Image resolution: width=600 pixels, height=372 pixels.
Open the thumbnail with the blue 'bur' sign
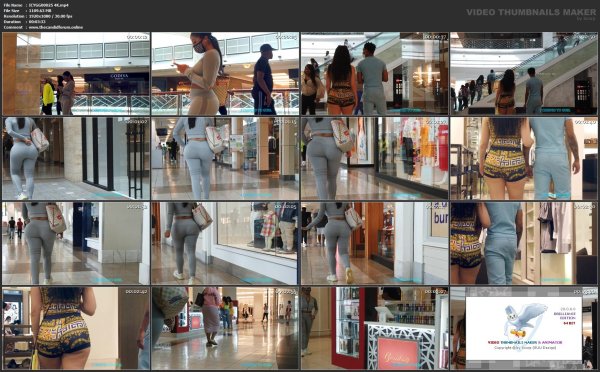click(375, 243)
